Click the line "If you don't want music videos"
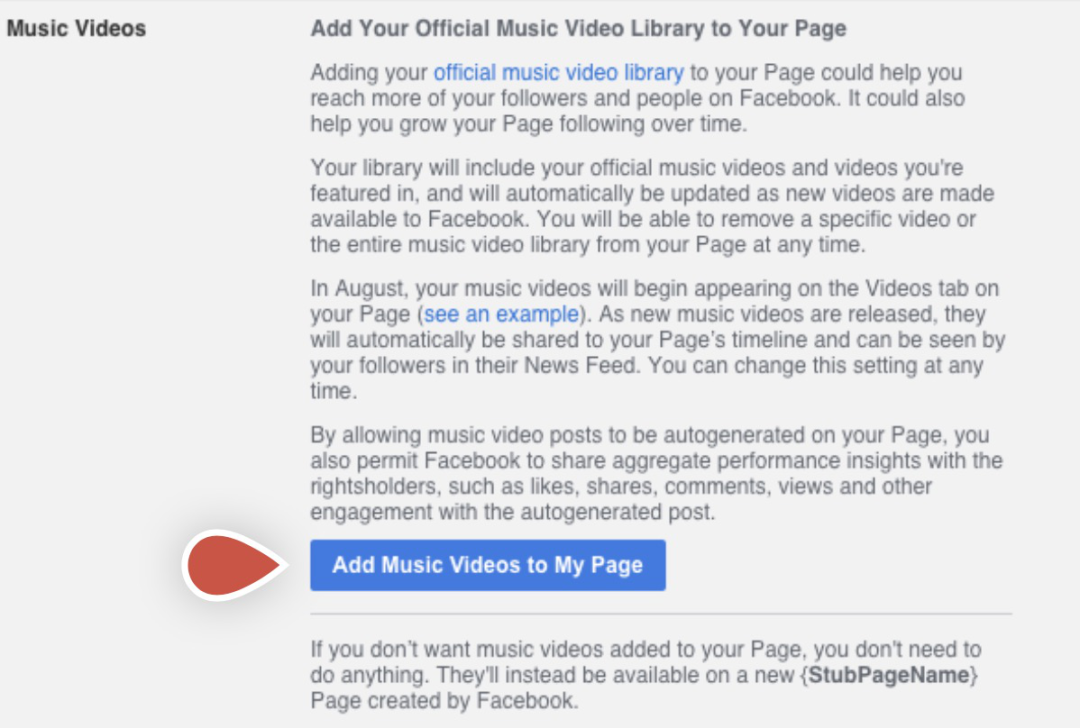Viewport: 1080px width, 728px height. [645, 649]
